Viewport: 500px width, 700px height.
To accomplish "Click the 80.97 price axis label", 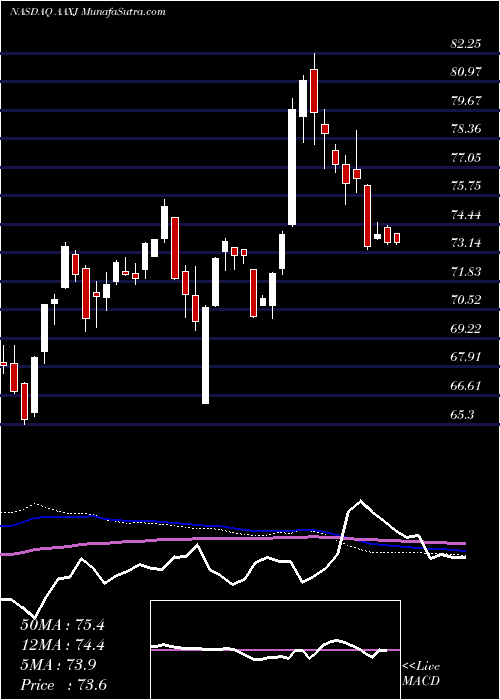I will coord(466,72).
